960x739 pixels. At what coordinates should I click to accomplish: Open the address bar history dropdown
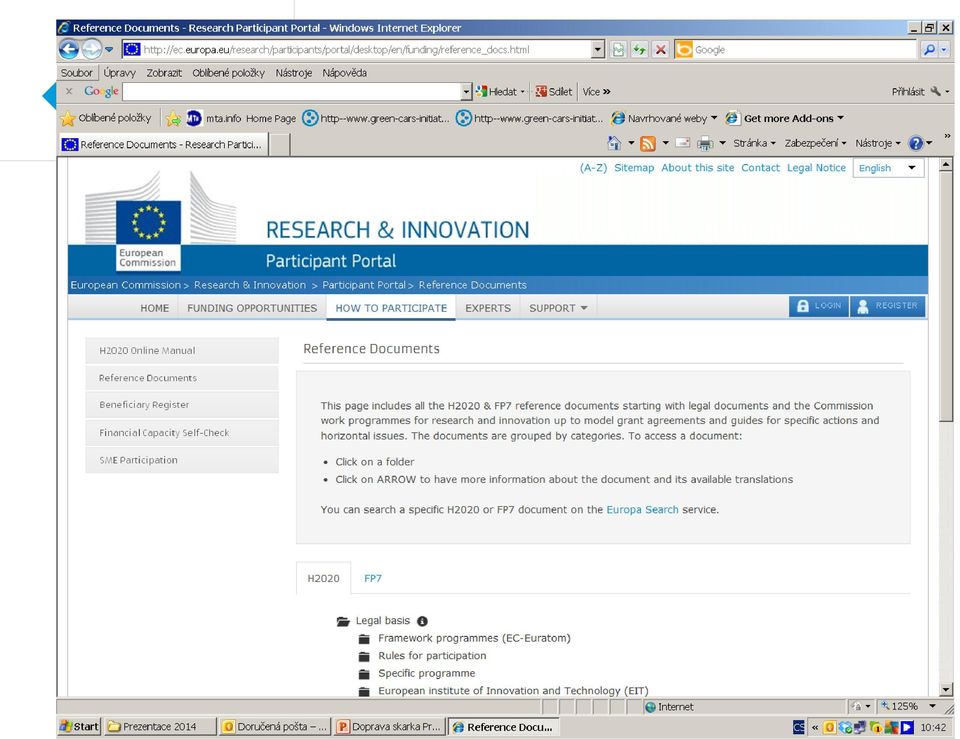click(598, 50)
